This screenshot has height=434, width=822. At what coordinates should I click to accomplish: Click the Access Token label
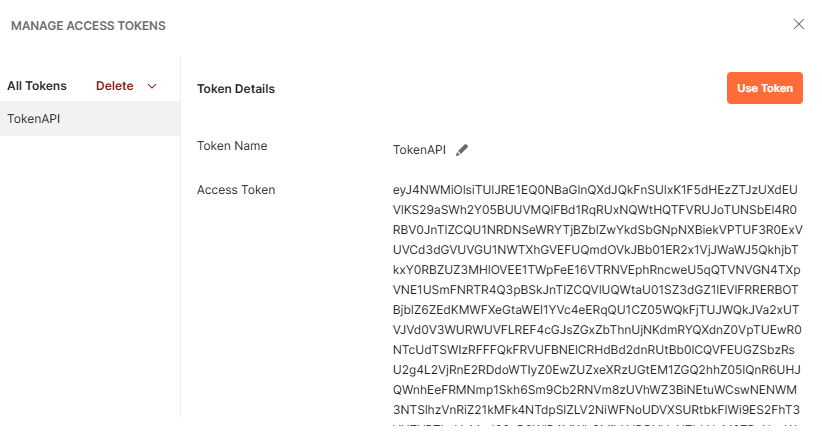(236, 190)
